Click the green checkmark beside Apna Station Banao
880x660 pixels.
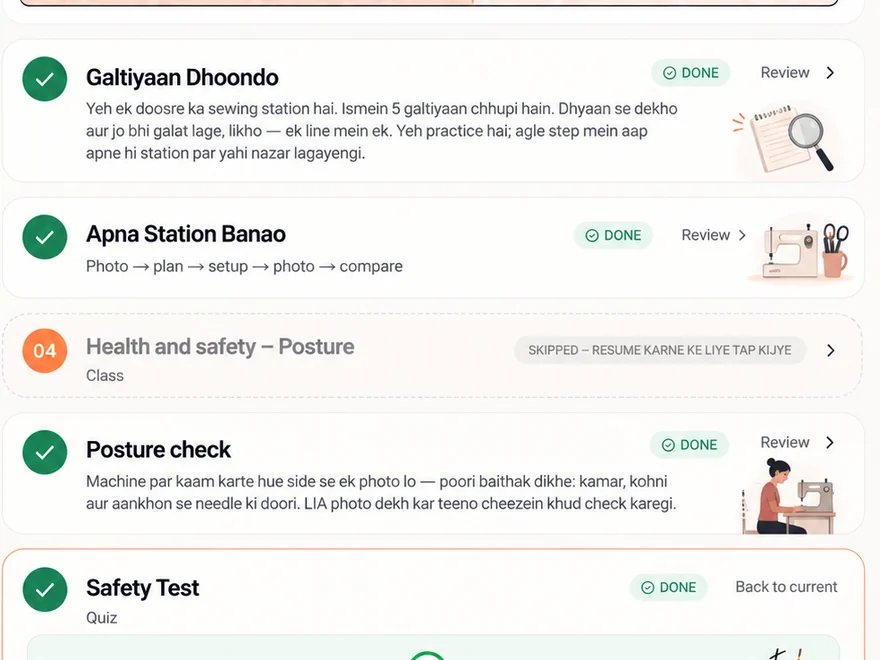tap(45, 237)
